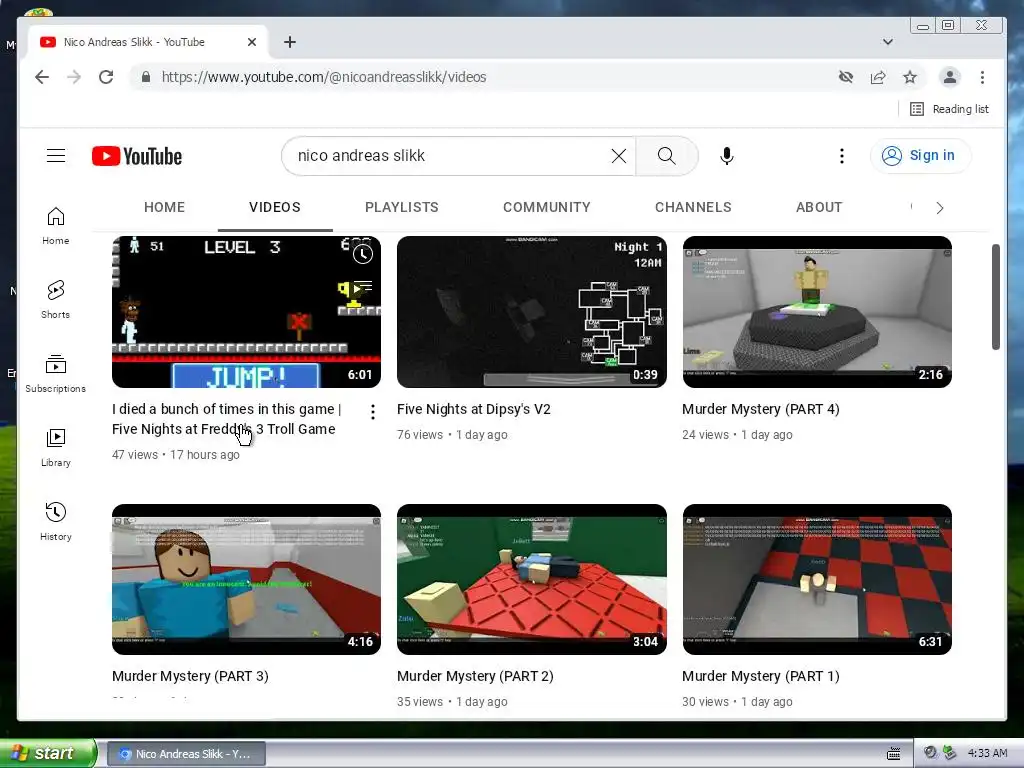Click the Night 1 12AM dark thumbnail
1024x768 pixels.
click(x=532, y=312)
